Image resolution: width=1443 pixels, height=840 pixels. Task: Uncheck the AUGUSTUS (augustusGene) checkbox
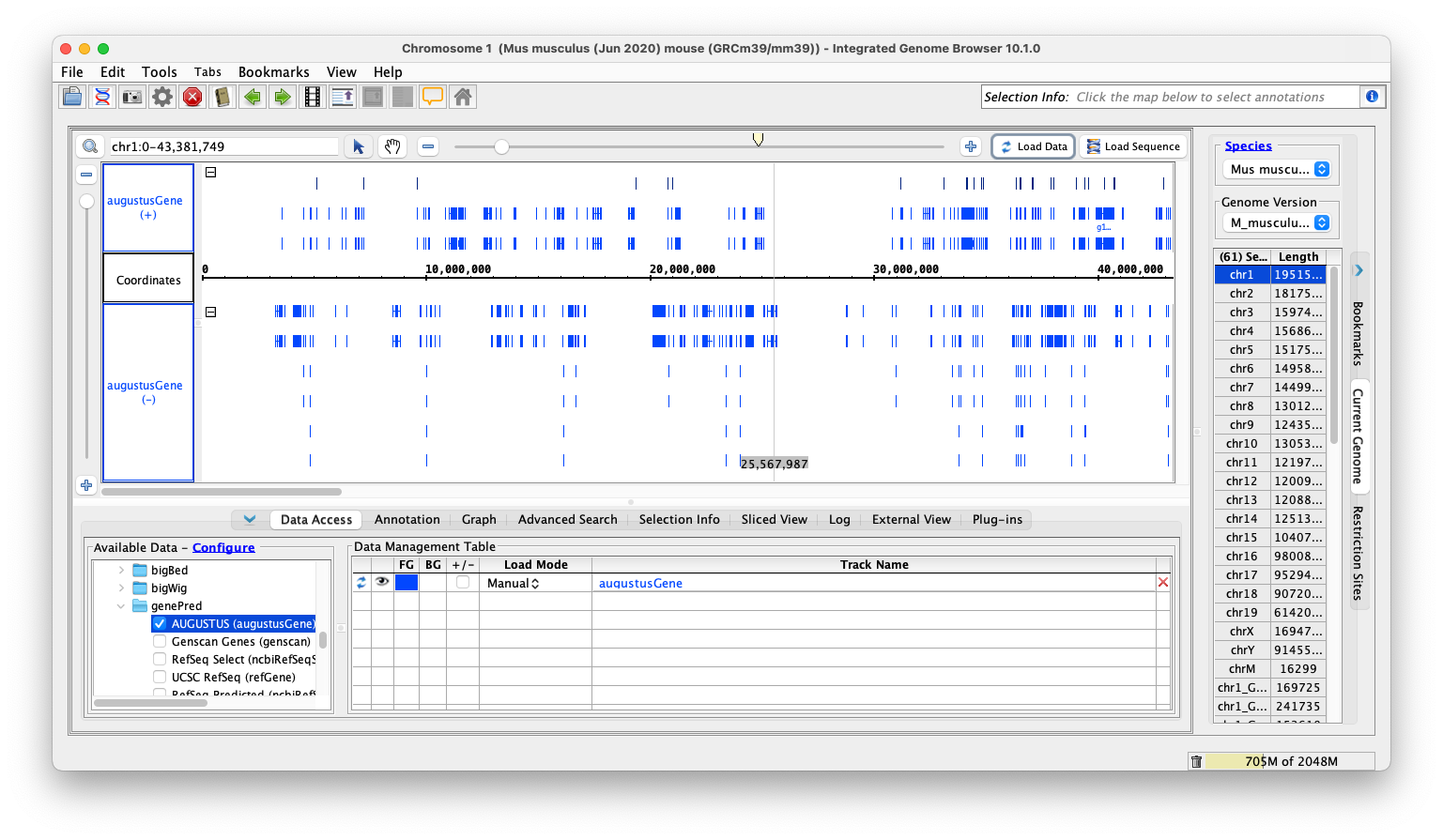[x=160, y=624]
